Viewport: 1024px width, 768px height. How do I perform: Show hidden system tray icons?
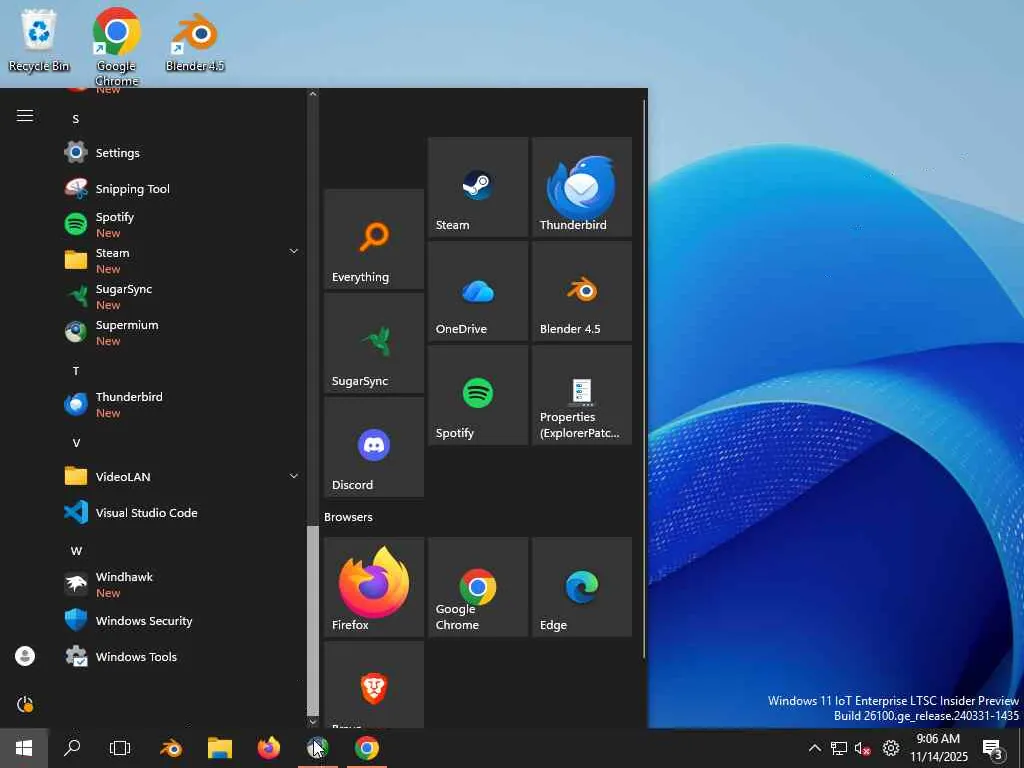(x=814, y=748)
